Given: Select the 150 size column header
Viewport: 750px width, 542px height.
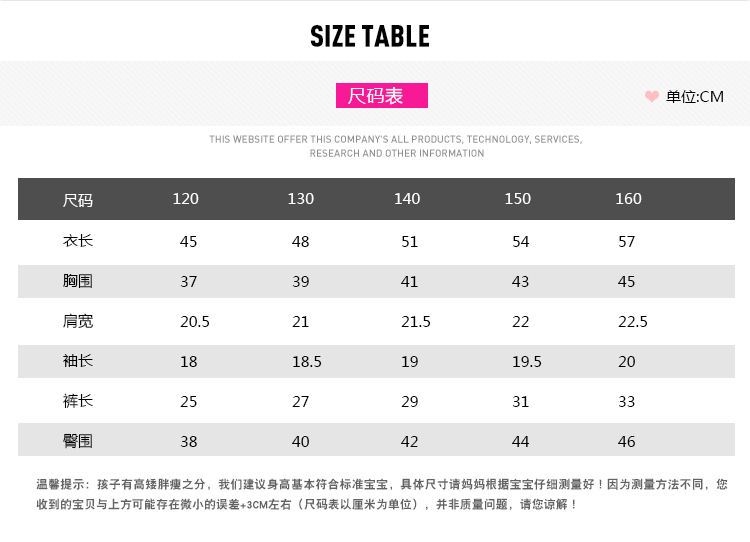Looking at the screenshot, I should pos(518,199).
